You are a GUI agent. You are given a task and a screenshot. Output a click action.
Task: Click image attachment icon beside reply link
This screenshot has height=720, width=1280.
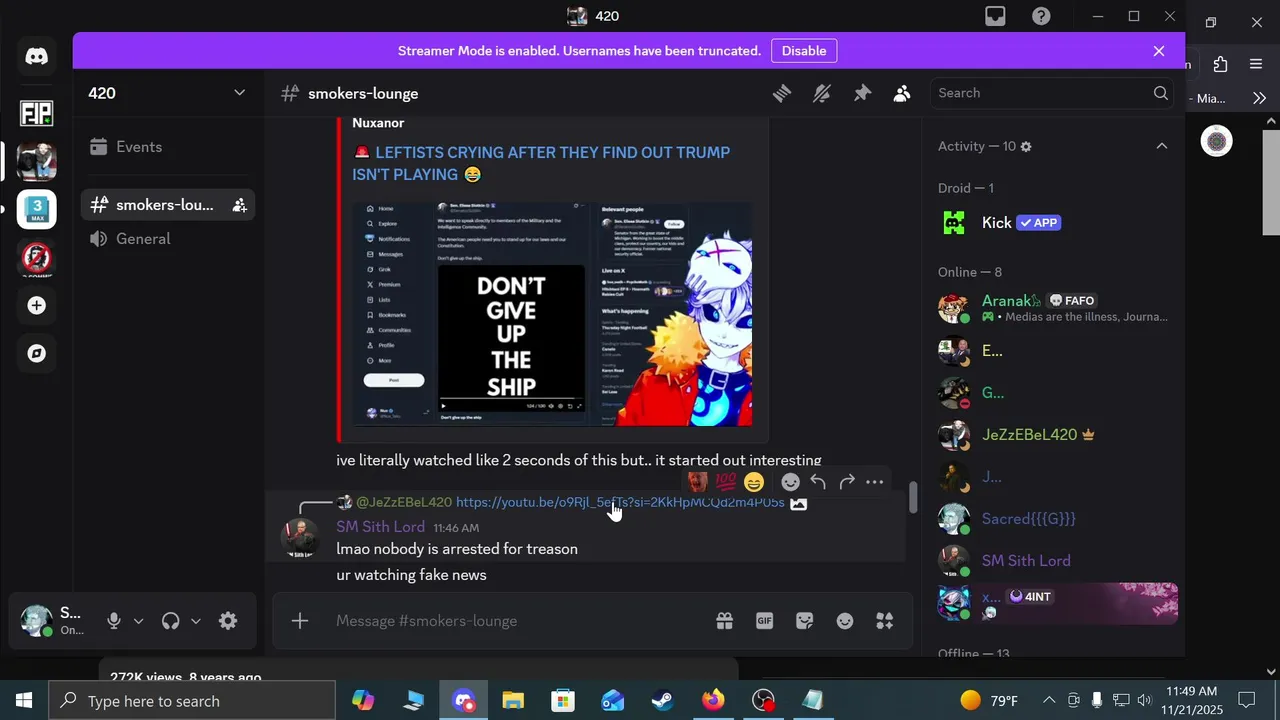click(x=798, y=503)
